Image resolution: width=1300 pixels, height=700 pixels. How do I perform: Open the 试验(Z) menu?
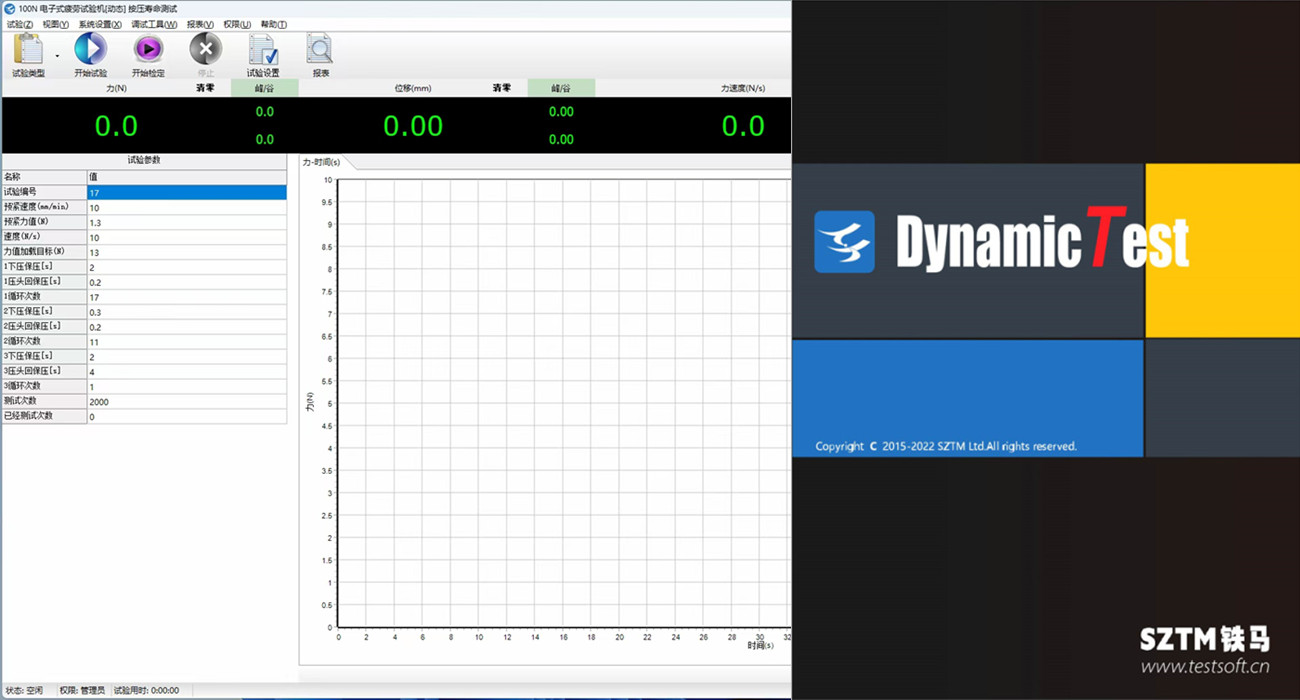(x=20, y=24)
